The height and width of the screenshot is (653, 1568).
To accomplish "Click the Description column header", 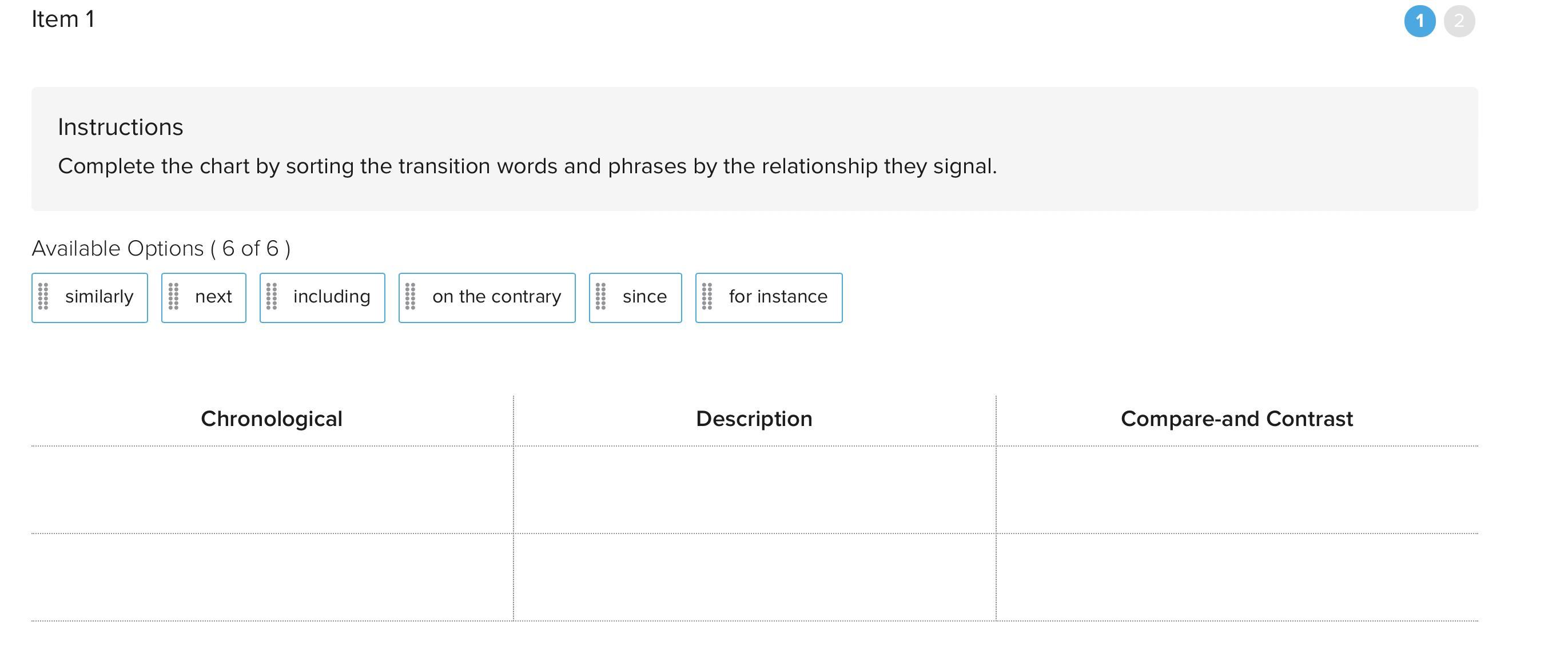I will (x=754, y=419).
